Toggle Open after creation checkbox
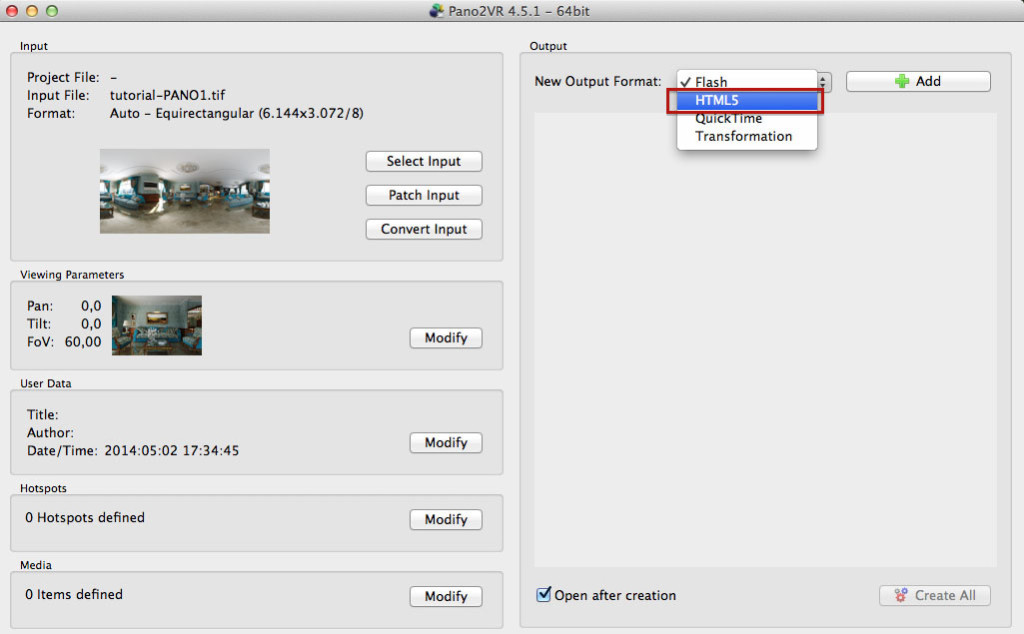The width and height of the screenshot is (1024, 634). [543, 594]
